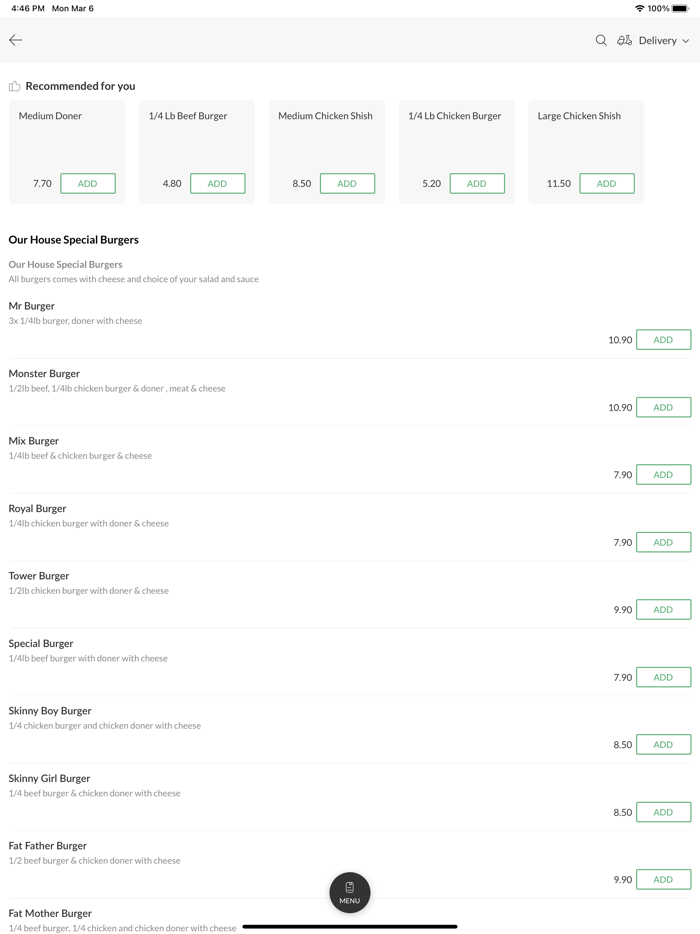
Task: Open the search magnifier icon
Action: (601, 40)
